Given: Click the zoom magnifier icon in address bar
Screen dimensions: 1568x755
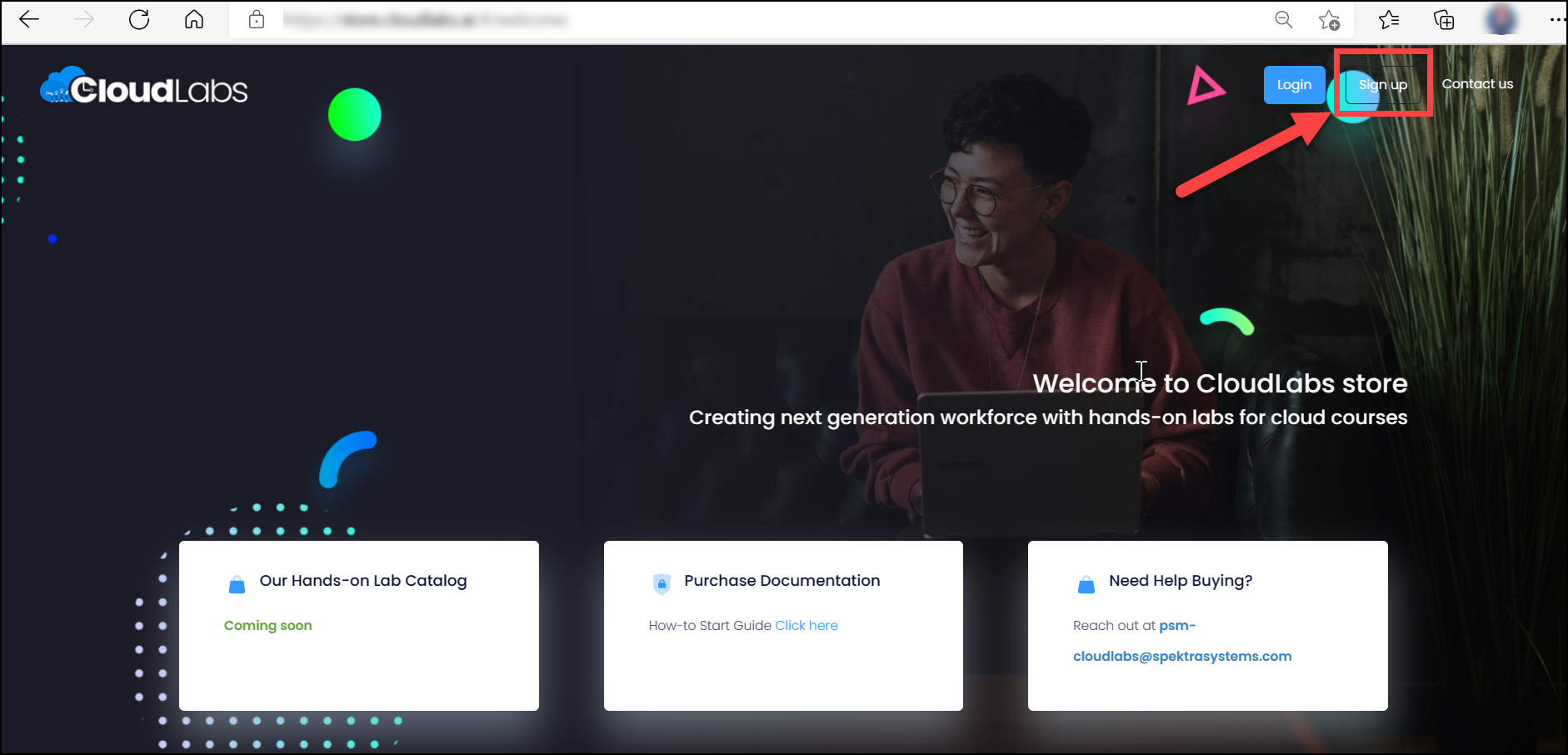Looking at the screenshot, I should [1284, 19].
